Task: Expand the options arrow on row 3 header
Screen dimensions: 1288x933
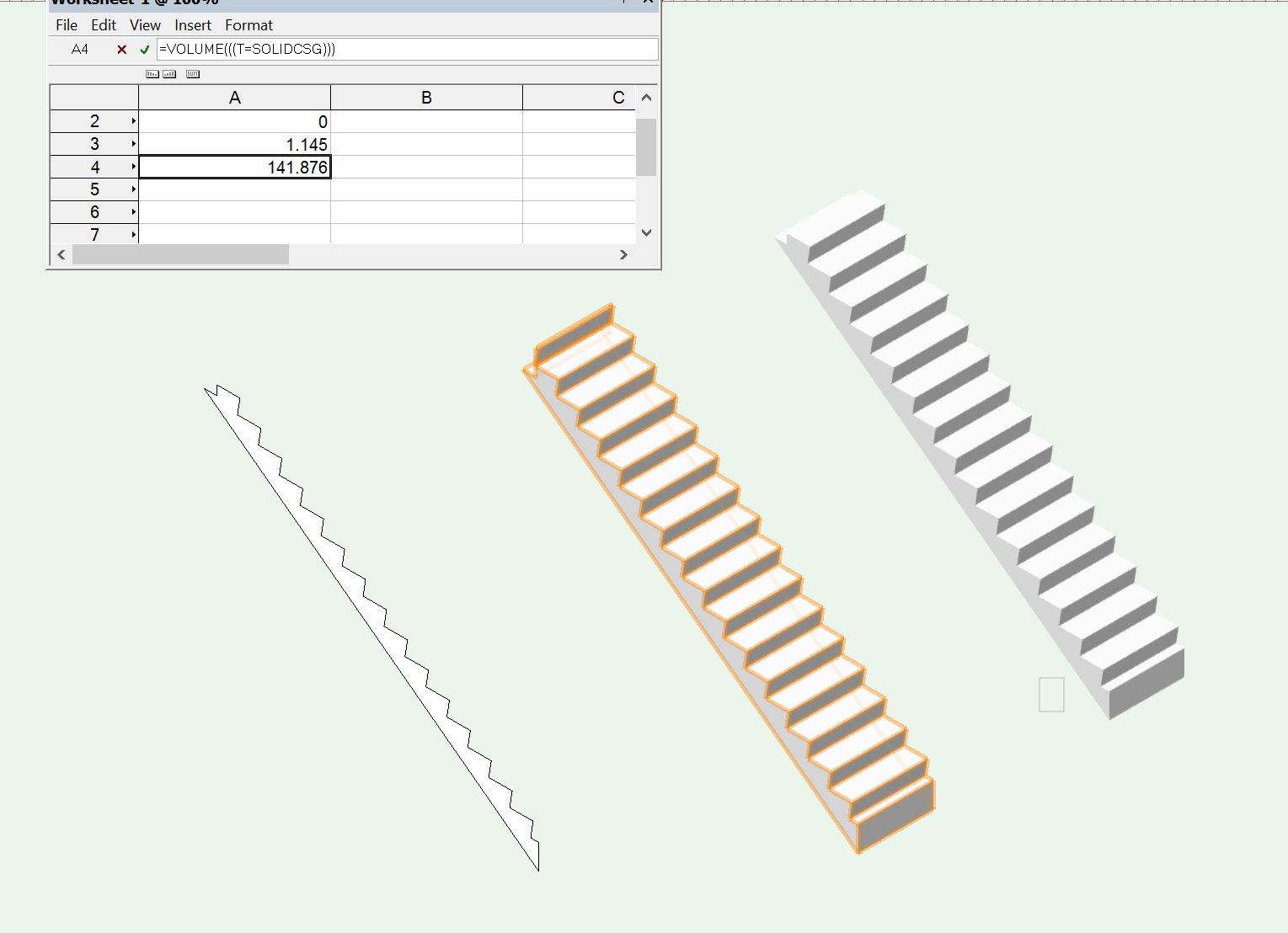Action: coord(133,143)
